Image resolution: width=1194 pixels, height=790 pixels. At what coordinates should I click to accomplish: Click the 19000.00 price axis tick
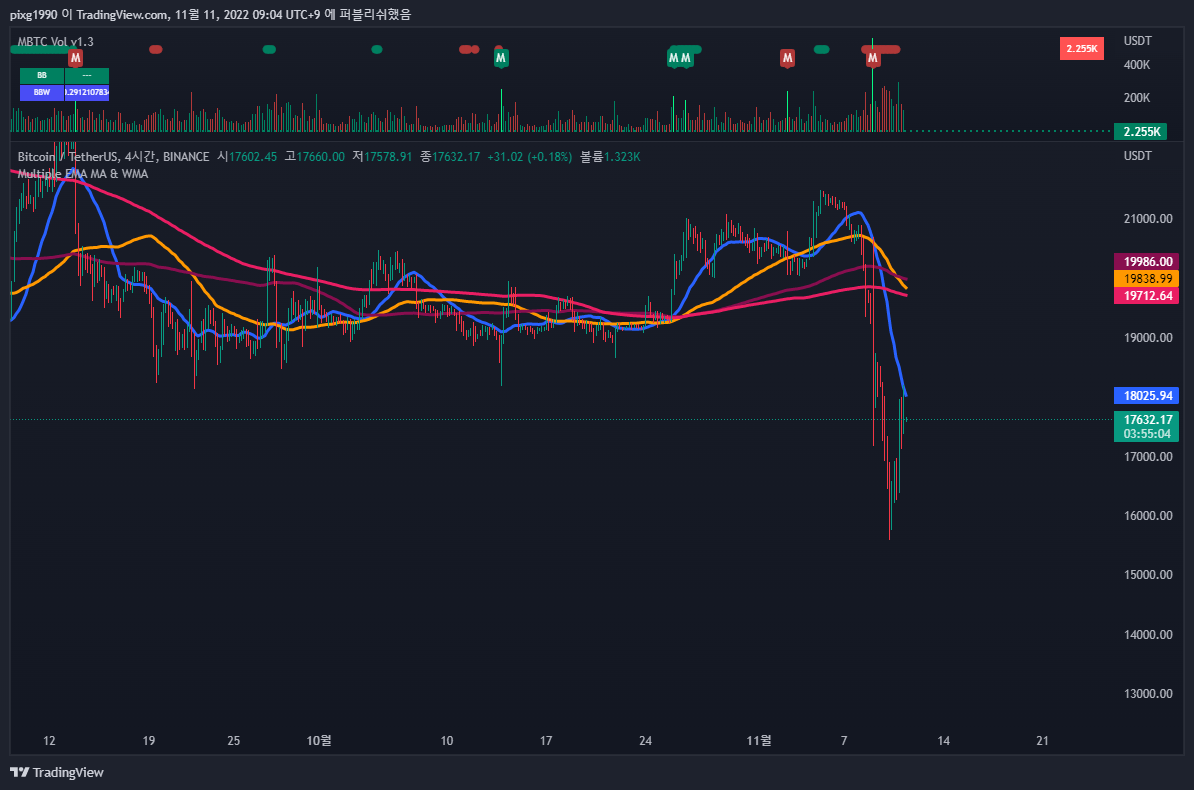pyautogui.click(x=1148, y=337)
